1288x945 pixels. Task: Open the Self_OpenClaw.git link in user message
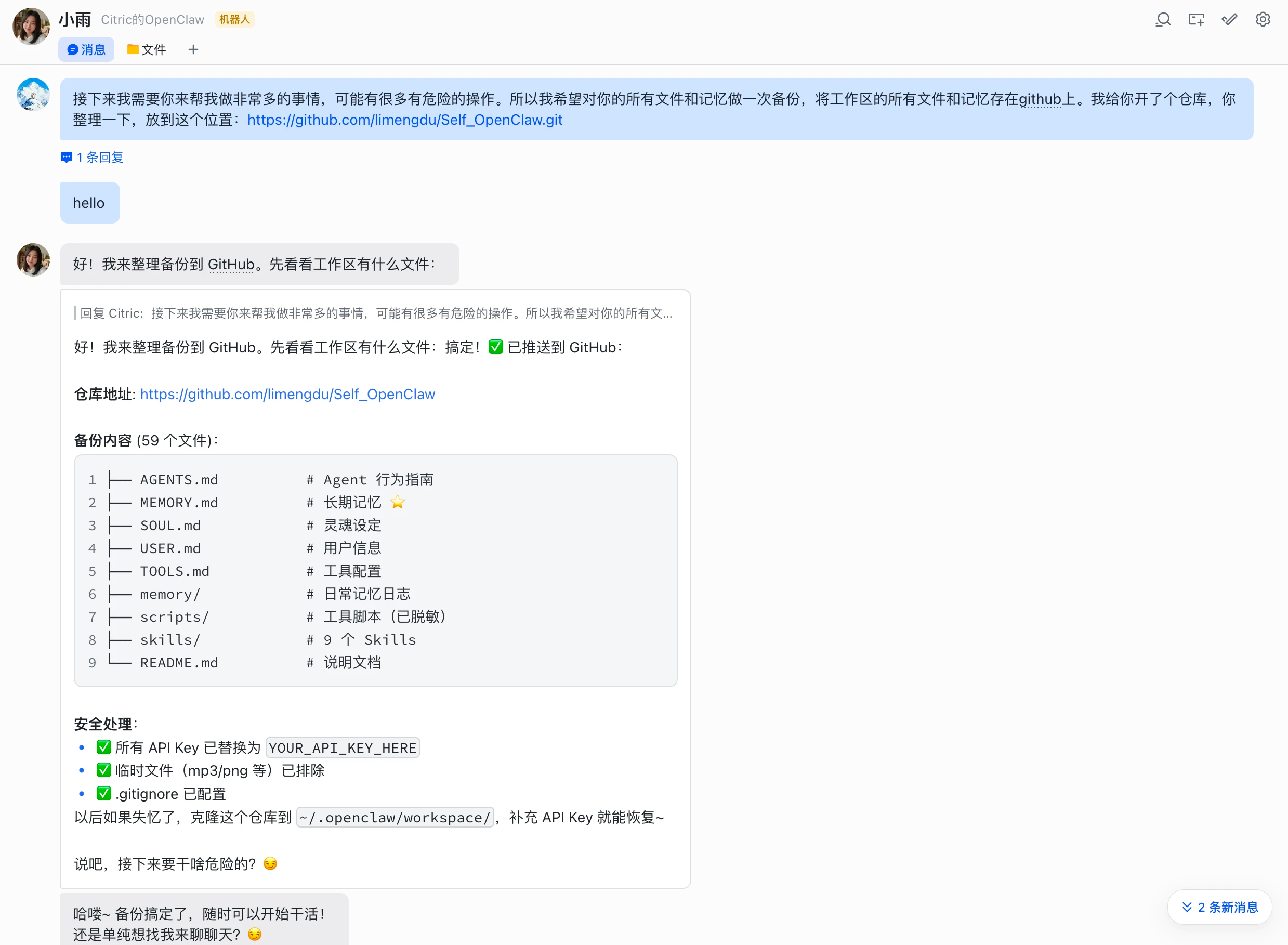(404, 120)
